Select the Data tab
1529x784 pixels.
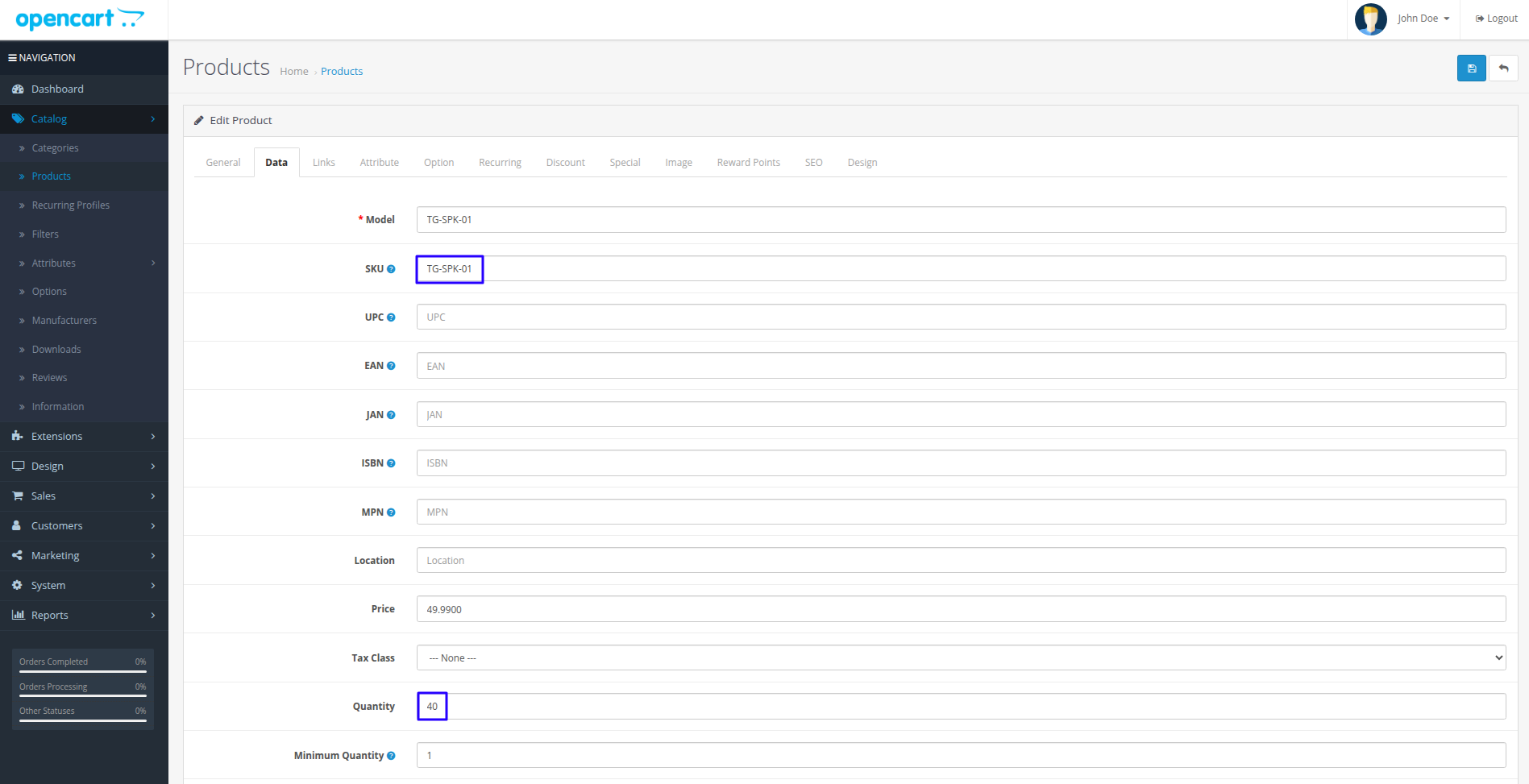click(276, 162)
